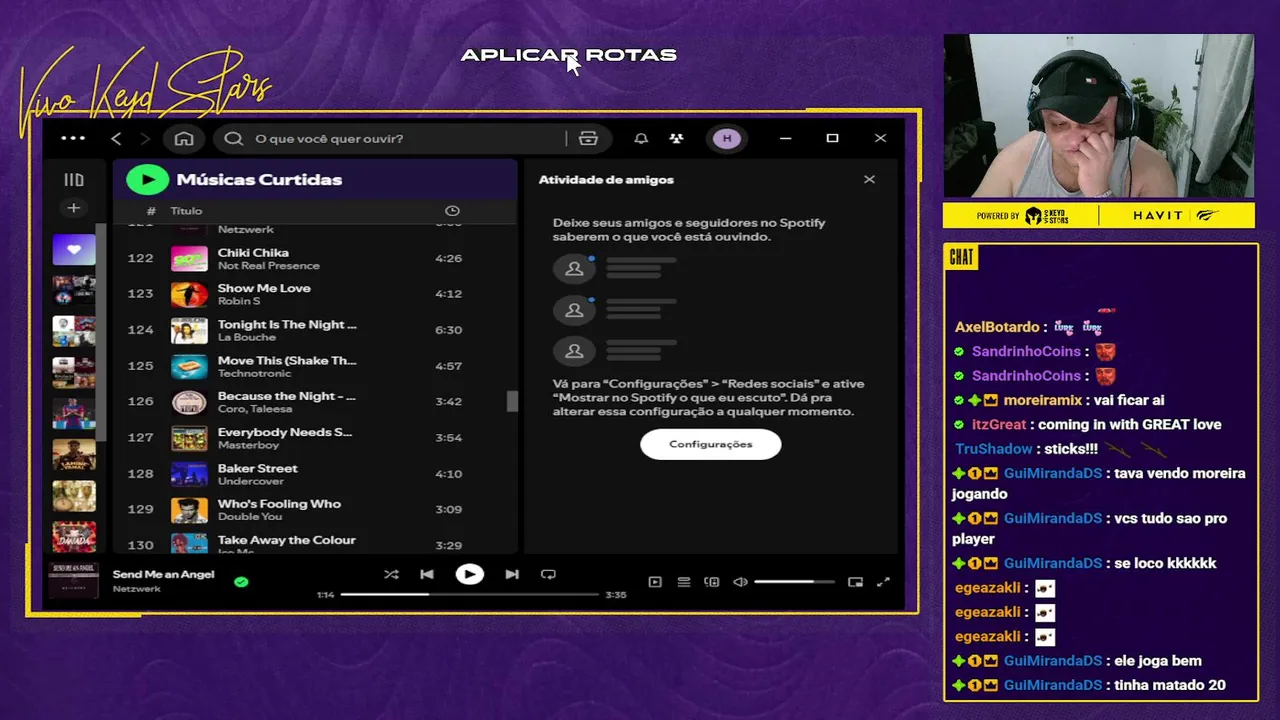Open notifications bell

641,139
